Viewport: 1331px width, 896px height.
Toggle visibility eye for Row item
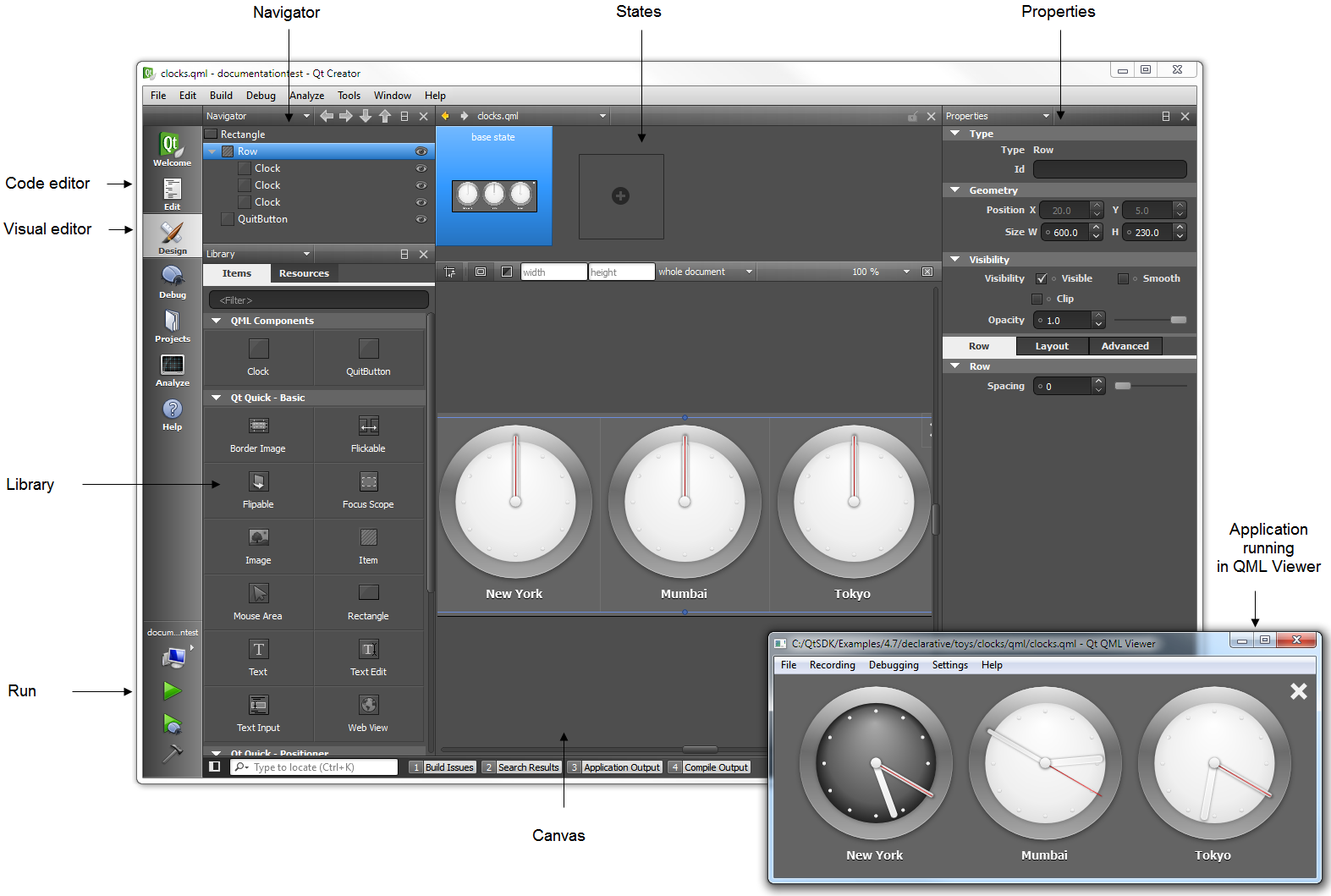421,151
